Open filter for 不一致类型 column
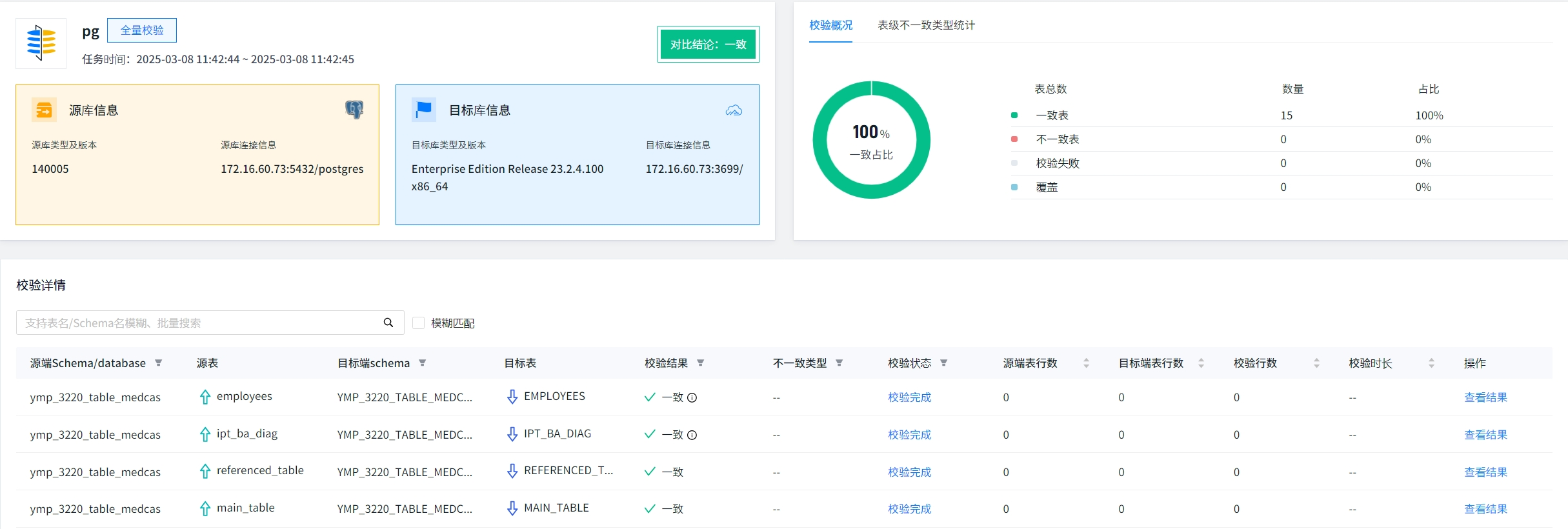 (x=839, y=363)
